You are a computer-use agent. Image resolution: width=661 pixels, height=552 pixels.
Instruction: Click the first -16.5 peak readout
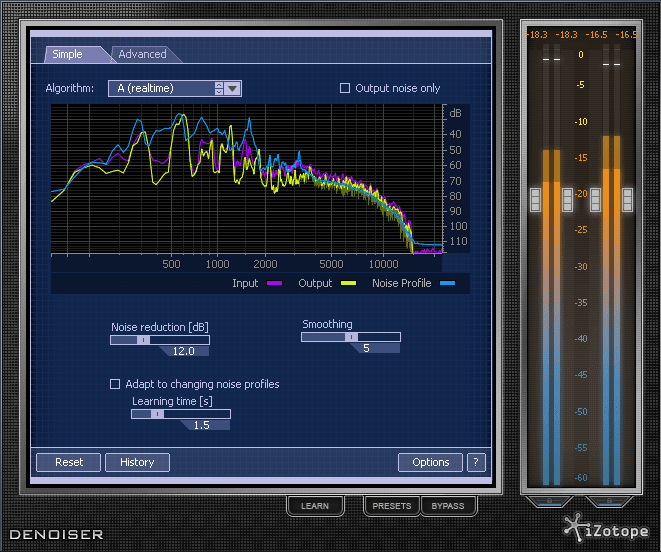click(x=597, y=35)
